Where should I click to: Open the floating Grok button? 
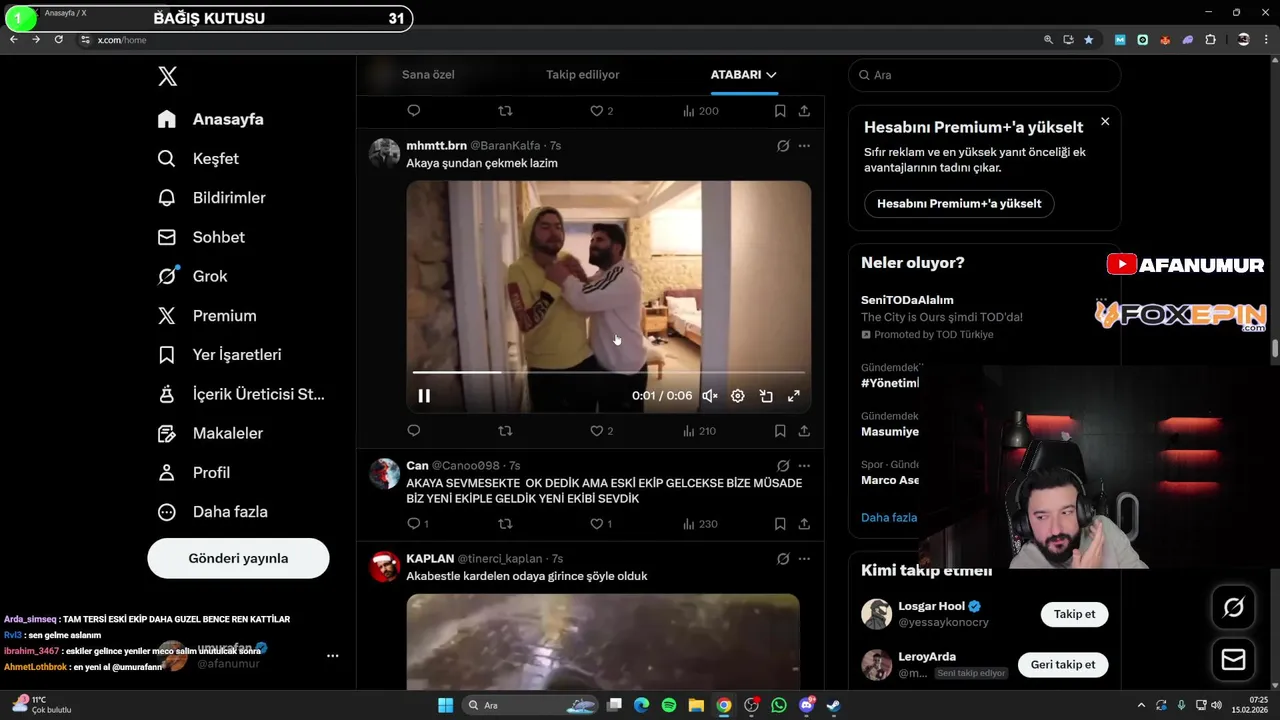(x=1233, y=606)
